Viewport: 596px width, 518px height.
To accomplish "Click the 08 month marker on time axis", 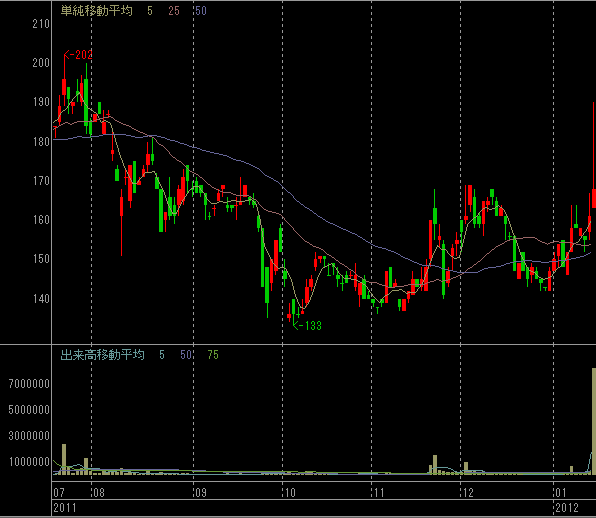I will (x=98, y=493).
